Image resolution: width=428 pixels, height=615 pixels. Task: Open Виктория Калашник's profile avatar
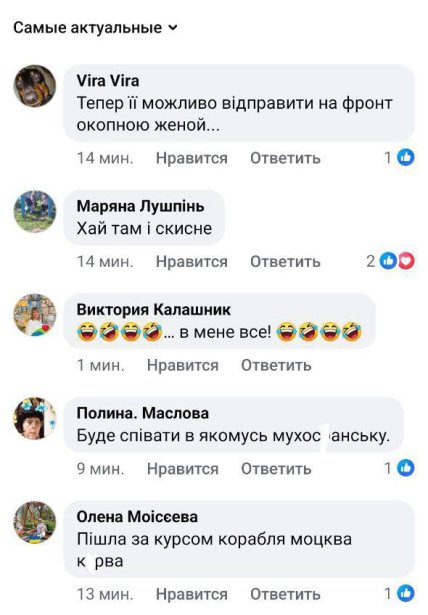(x=35, y=315)
